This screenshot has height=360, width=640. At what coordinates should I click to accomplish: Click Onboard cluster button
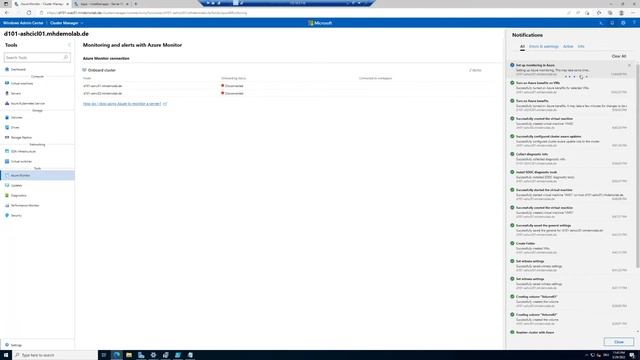pyautogui.click(x=99, y=70)
